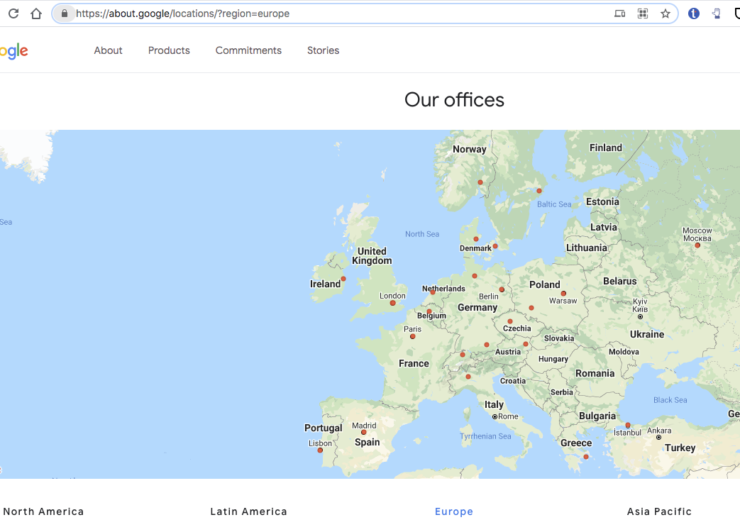This screenshot has height=532, width=740.
Task: Select the office marker in Ireland
Action: (344, 279)
